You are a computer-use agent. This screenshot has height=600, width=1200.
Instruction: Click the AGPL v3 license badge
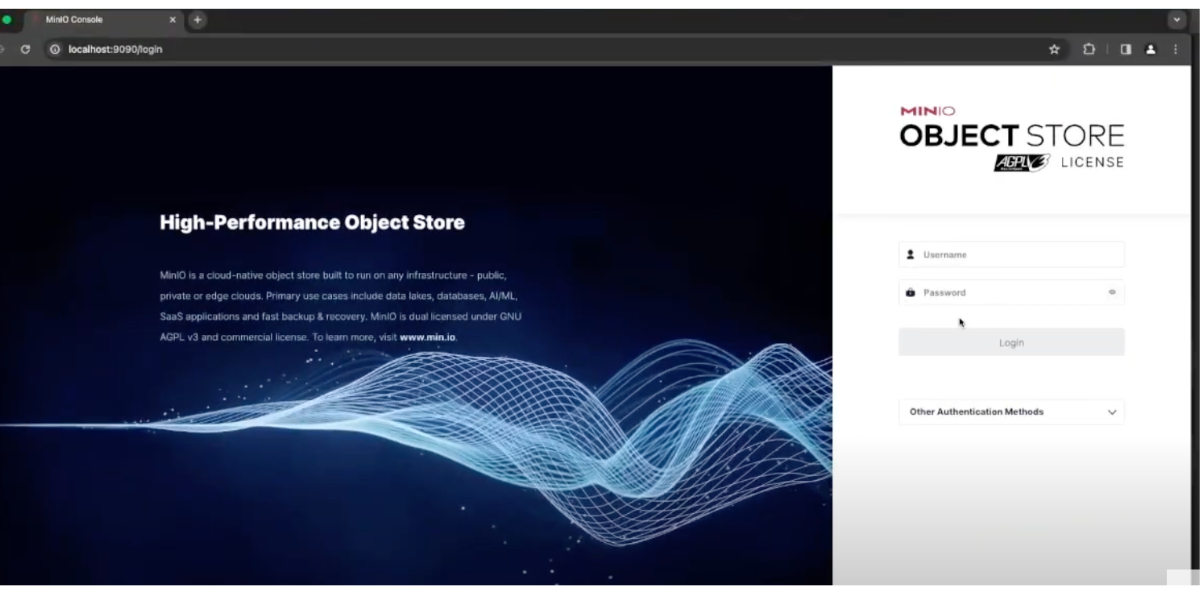coord(1020,163)
